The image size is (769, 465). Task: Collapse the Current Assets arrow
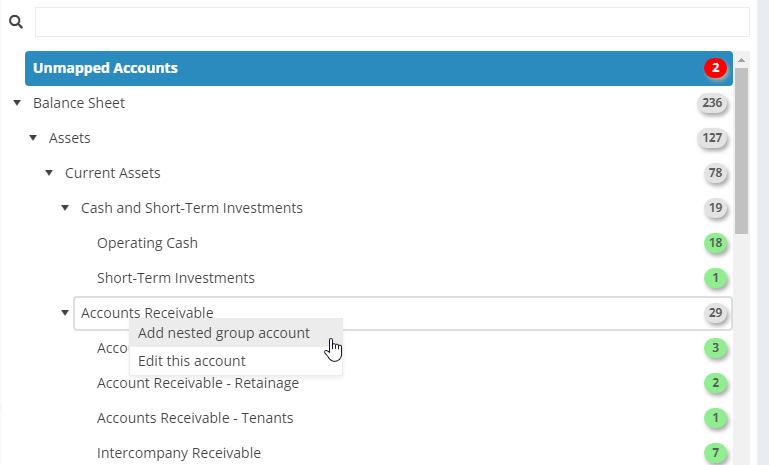(x=49, y=173)
